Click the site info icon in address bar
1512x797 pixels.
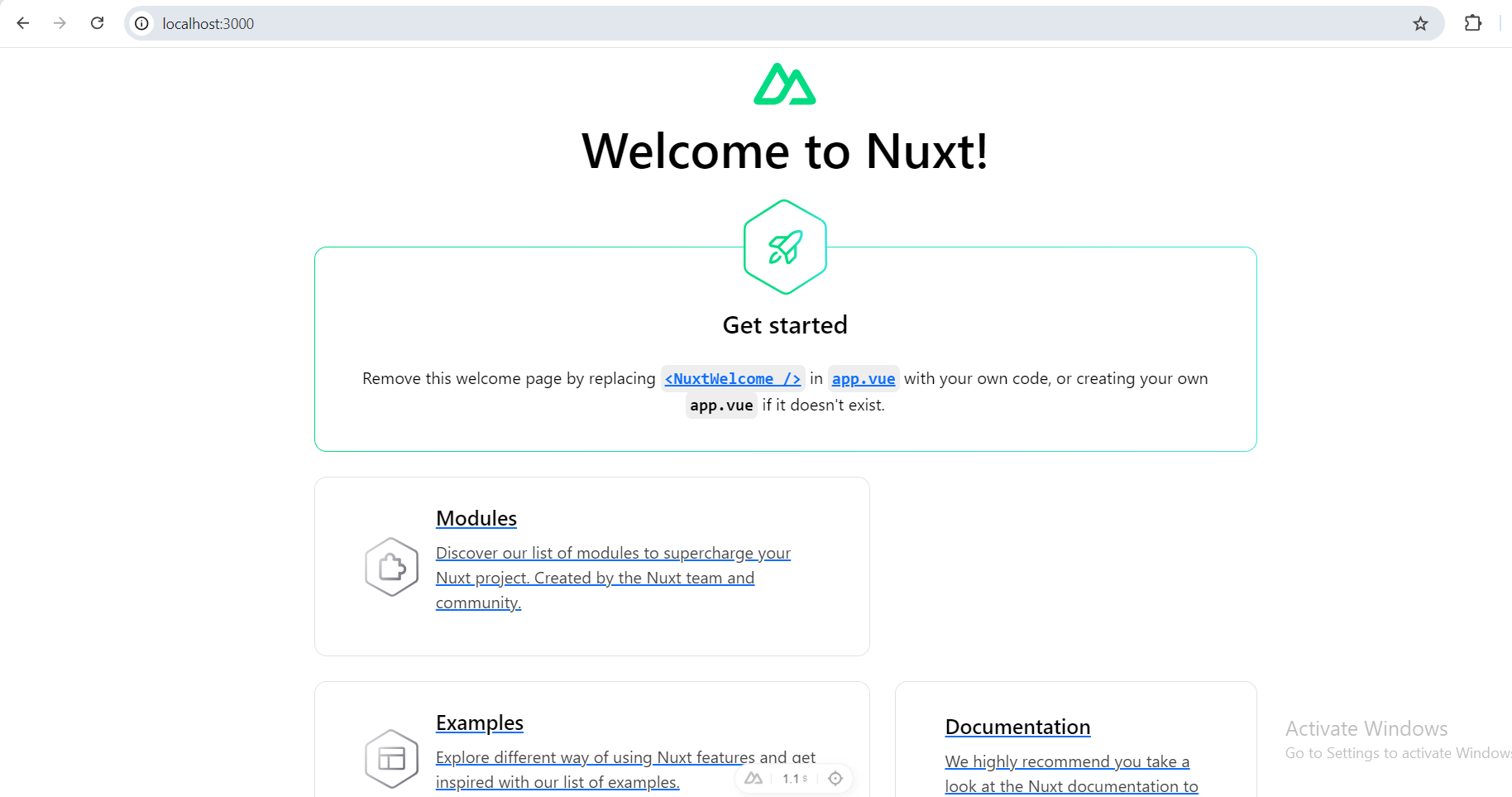click(x=141, y=23)
